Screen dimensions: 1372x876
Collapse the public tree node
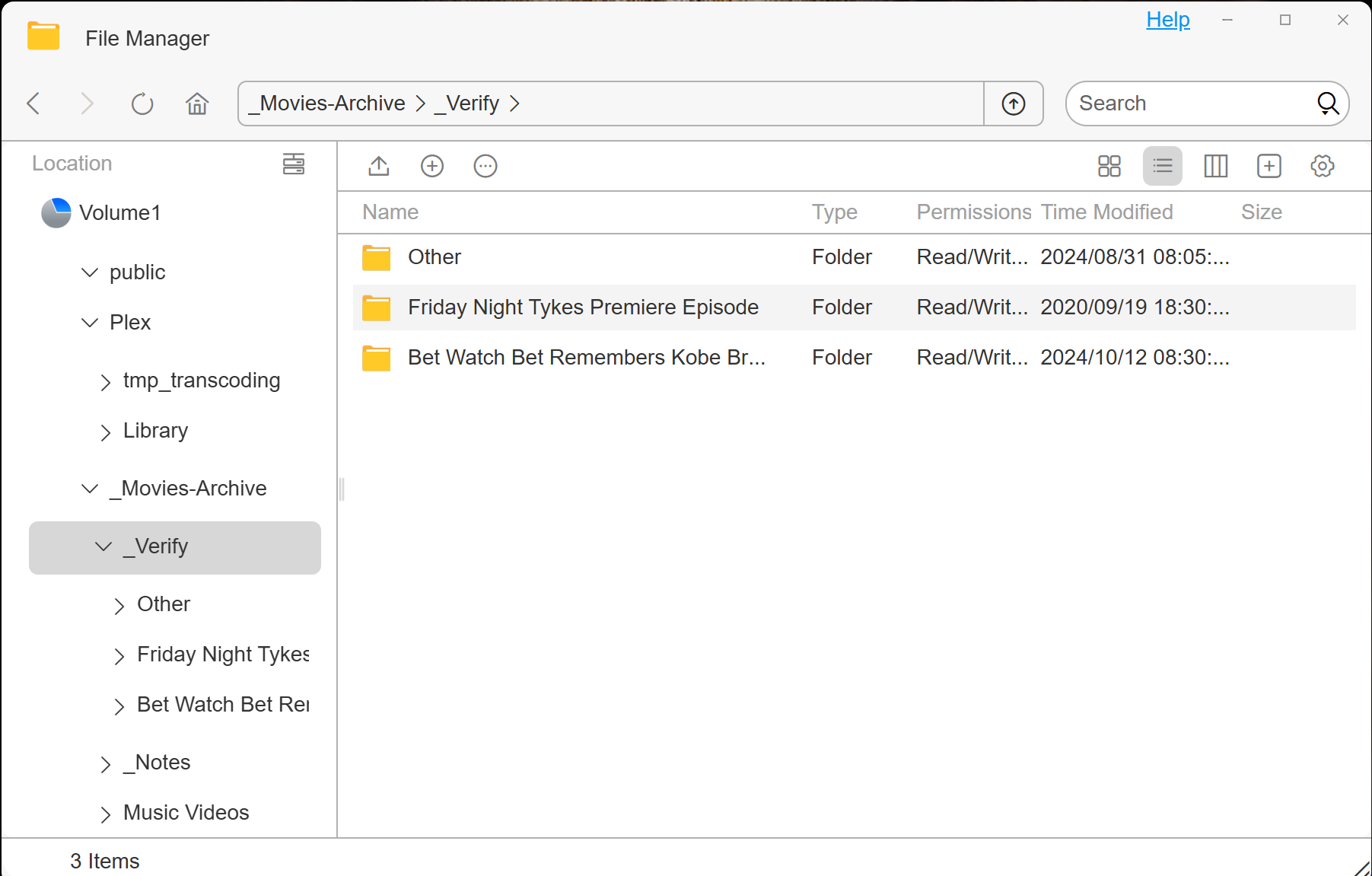pyautogui.click(x=90, y=272)
